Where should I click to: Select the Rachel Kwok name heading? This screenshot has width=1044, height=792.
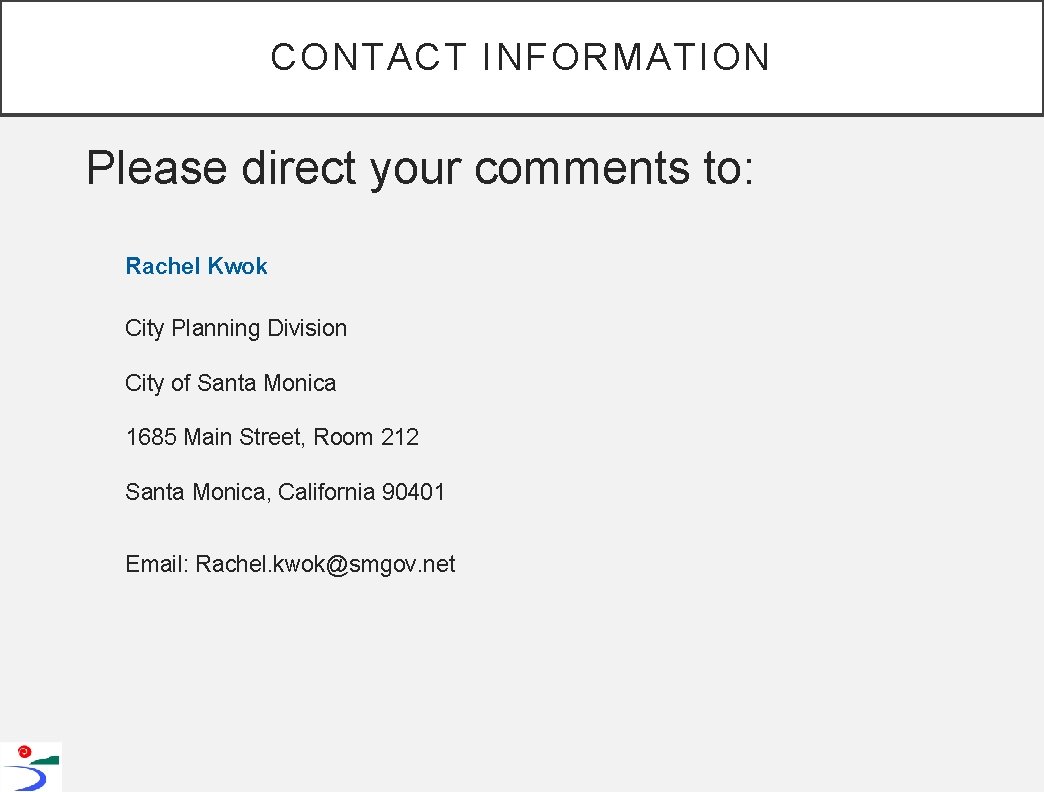196,266
